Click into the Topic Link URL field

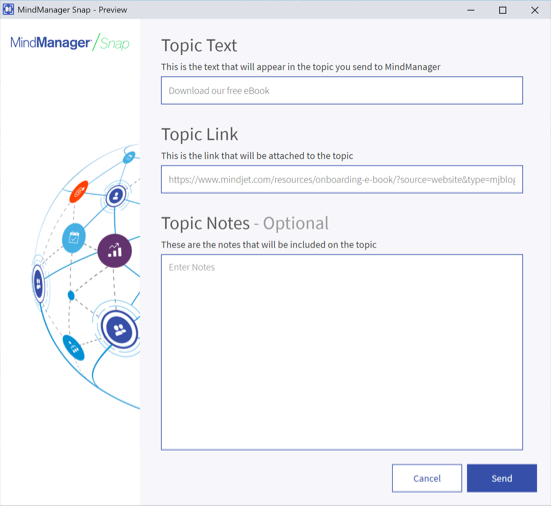(x=342, y=179)
